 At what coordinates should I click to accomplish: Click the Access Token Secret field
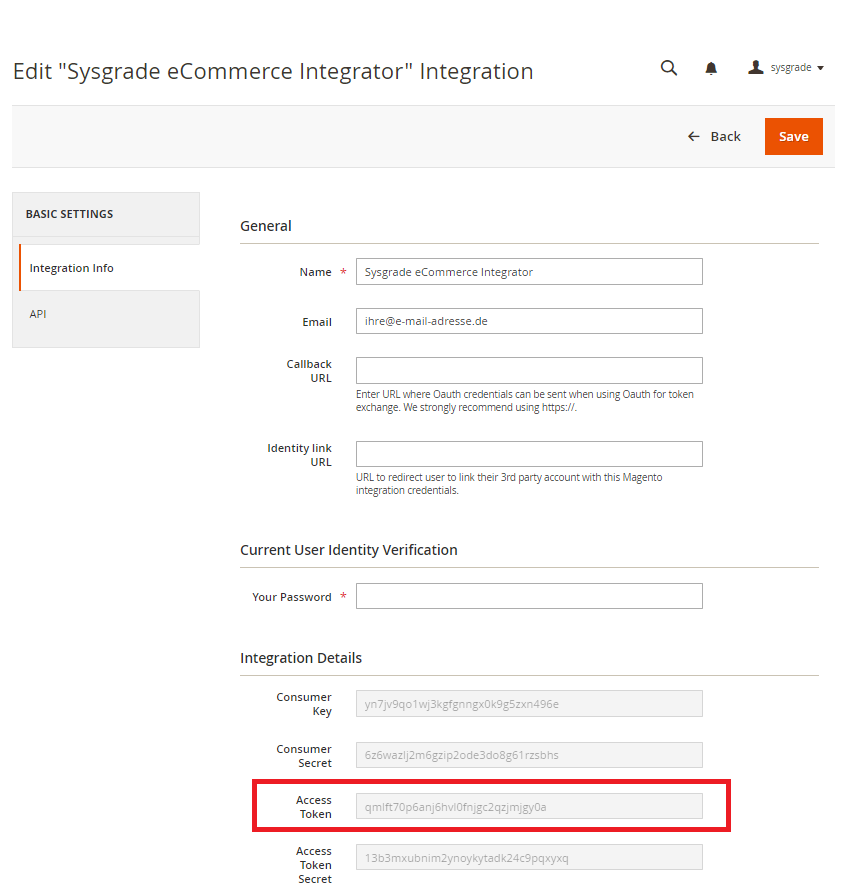pyautogui.click(x=529, y=857)
